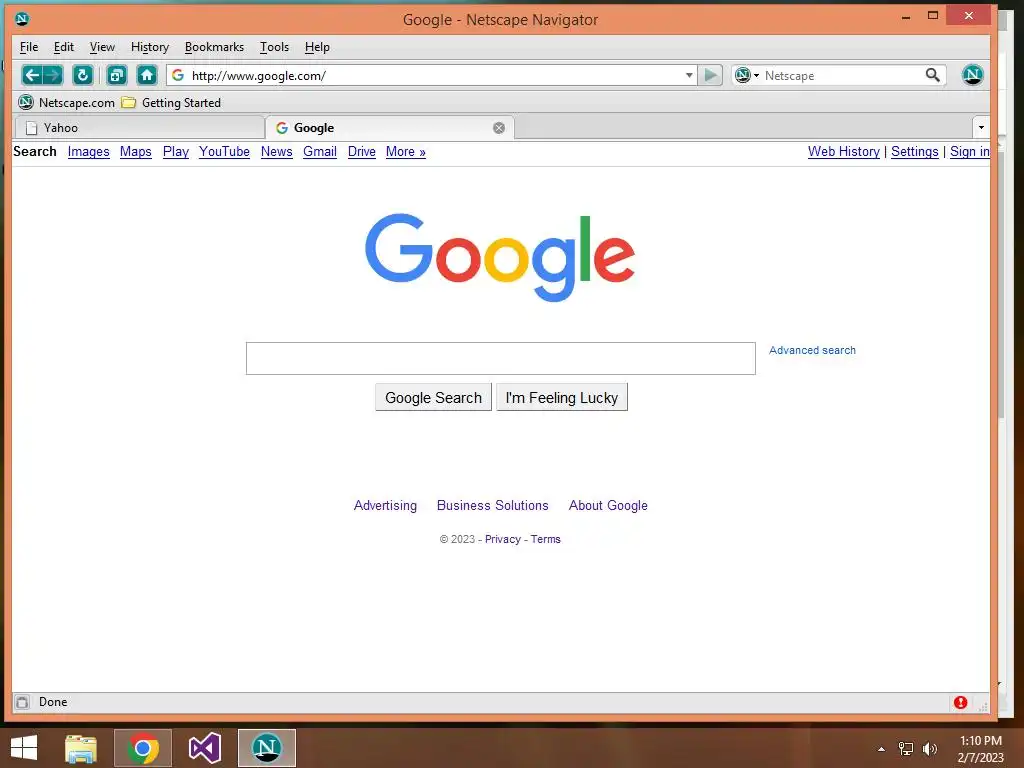Image resolution: width=1024 pixels, height=768 pixels.
Task: Reload the page with the refresh icon
Action: (x=82, y=75)
